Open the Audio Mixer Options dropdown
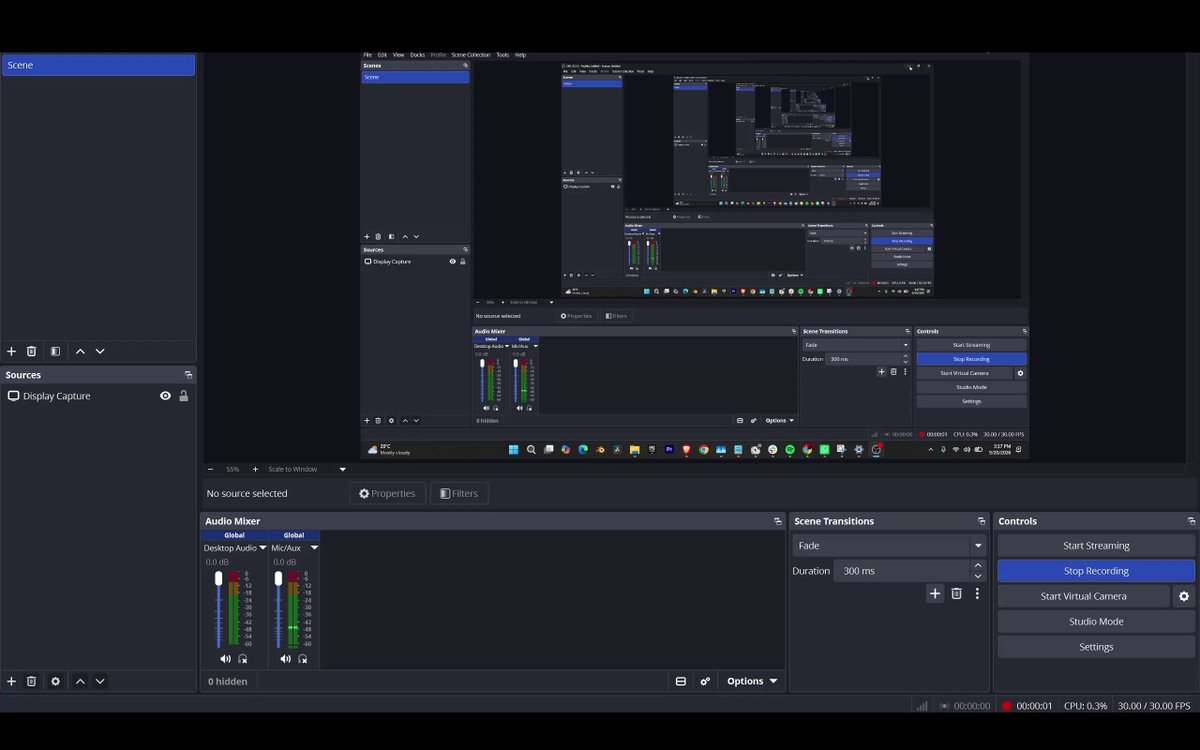The image size is (1200, 750). [x=752, y=681]
